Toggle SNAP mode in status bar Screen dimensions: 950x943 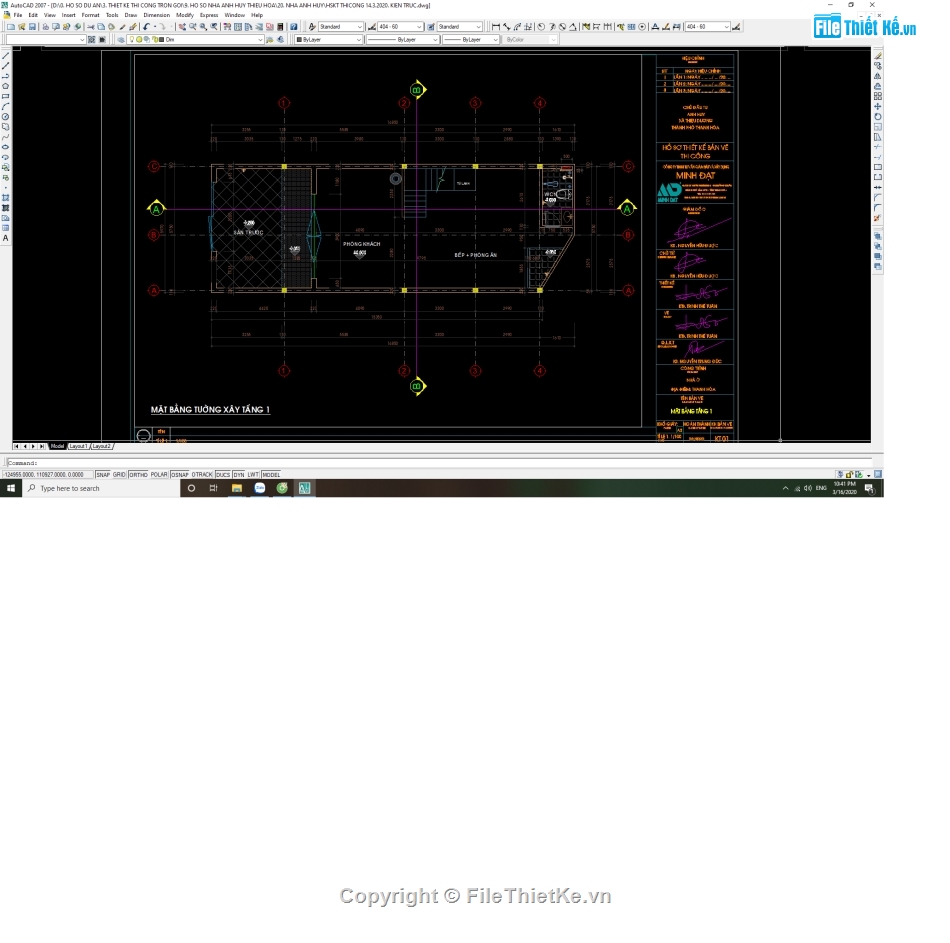[103, 475]
